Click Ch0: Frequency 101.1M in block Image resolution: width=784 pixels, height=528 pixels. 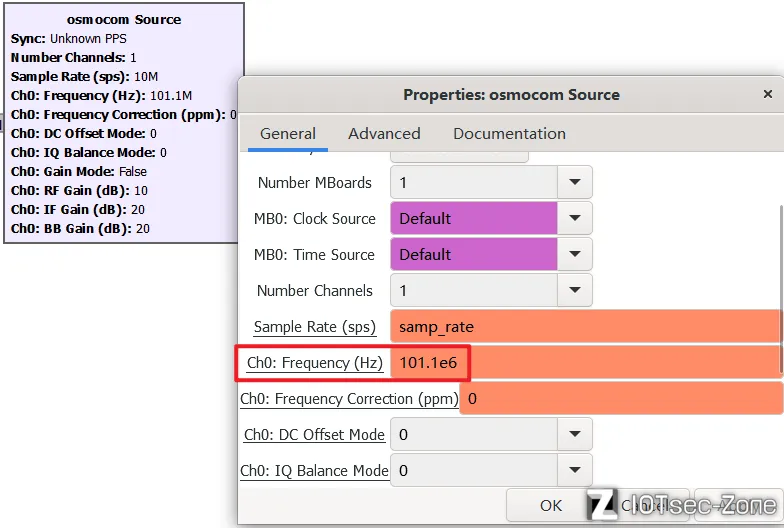point(101,96)
